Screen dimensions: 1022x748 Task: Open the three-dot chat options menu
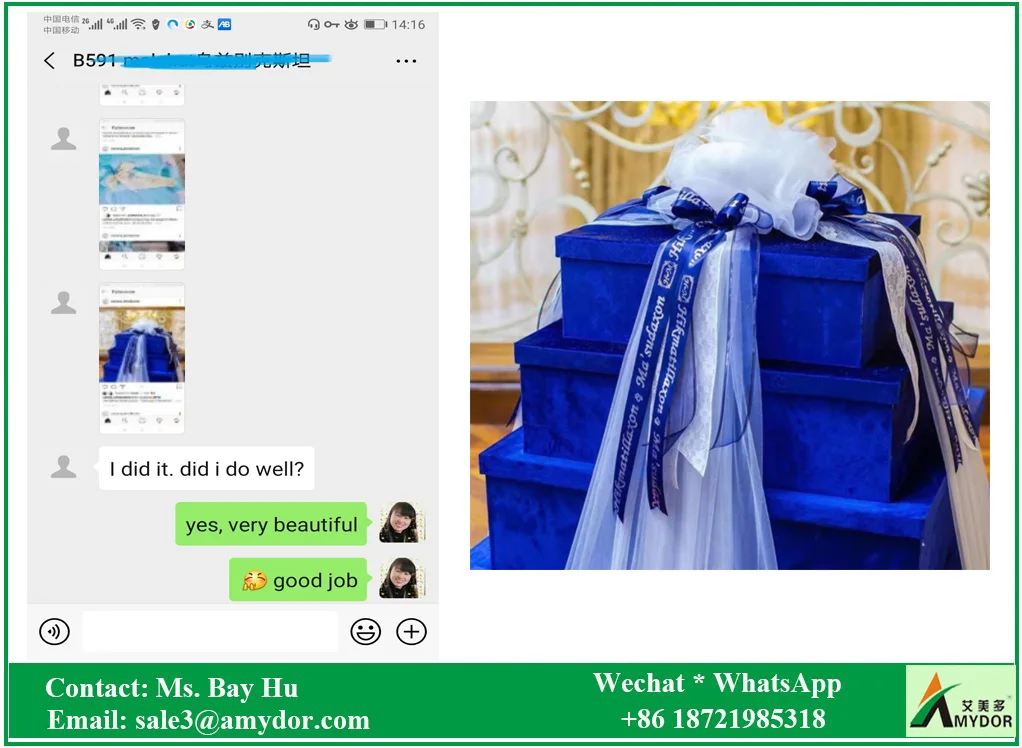[x=406, y=61]
